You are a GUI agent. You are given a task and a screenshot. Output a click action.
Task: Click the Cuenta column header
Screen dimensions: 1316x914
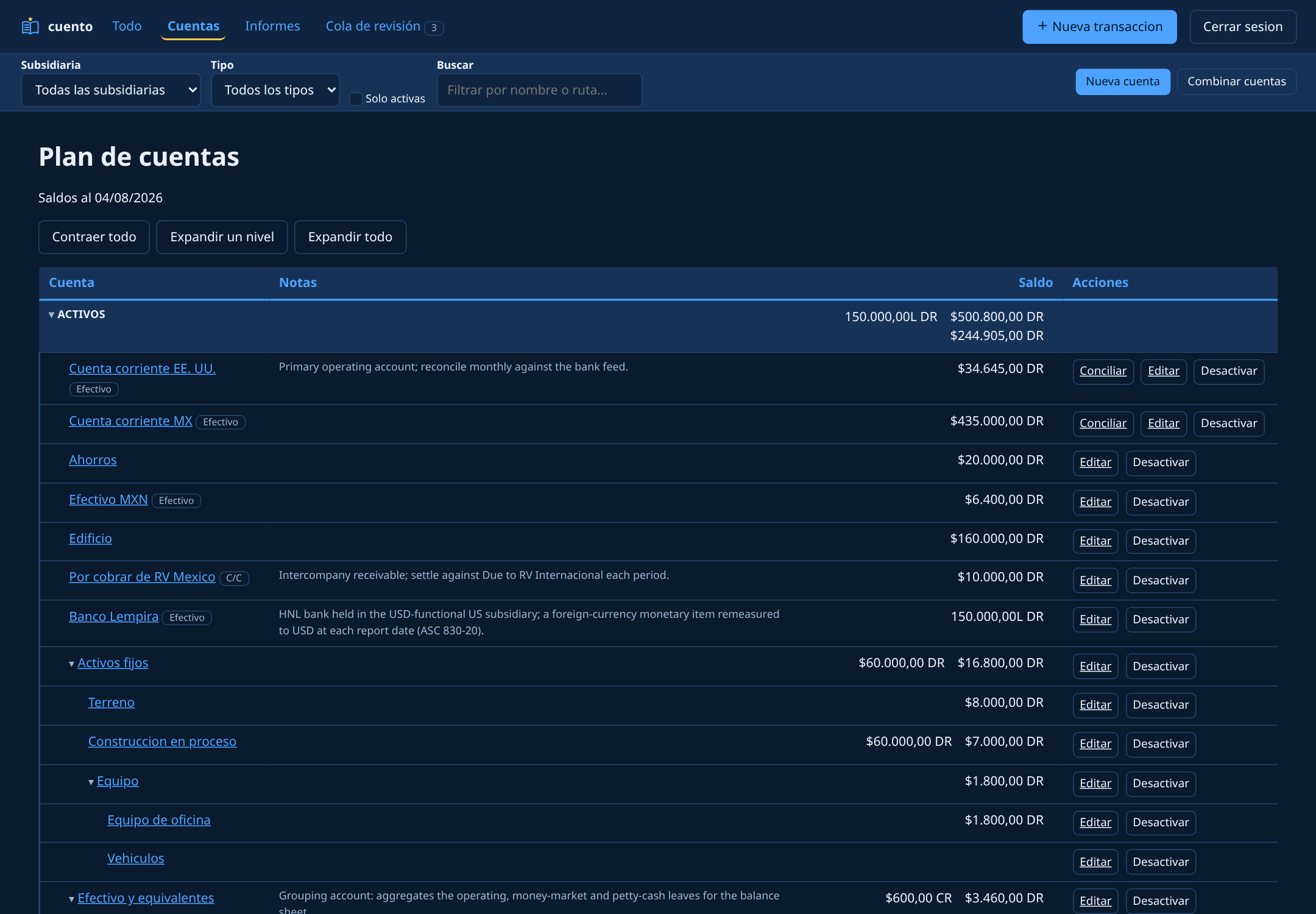coord(71,283)
